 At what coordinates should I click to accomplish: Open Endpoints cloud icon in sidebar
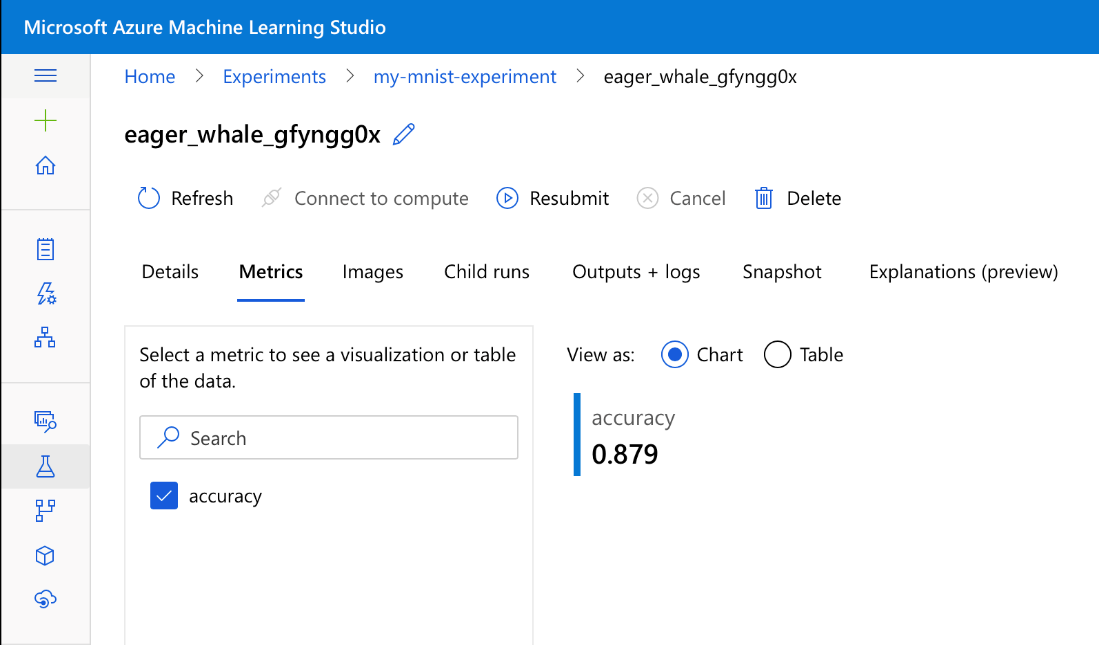click(x=46, y=599)
